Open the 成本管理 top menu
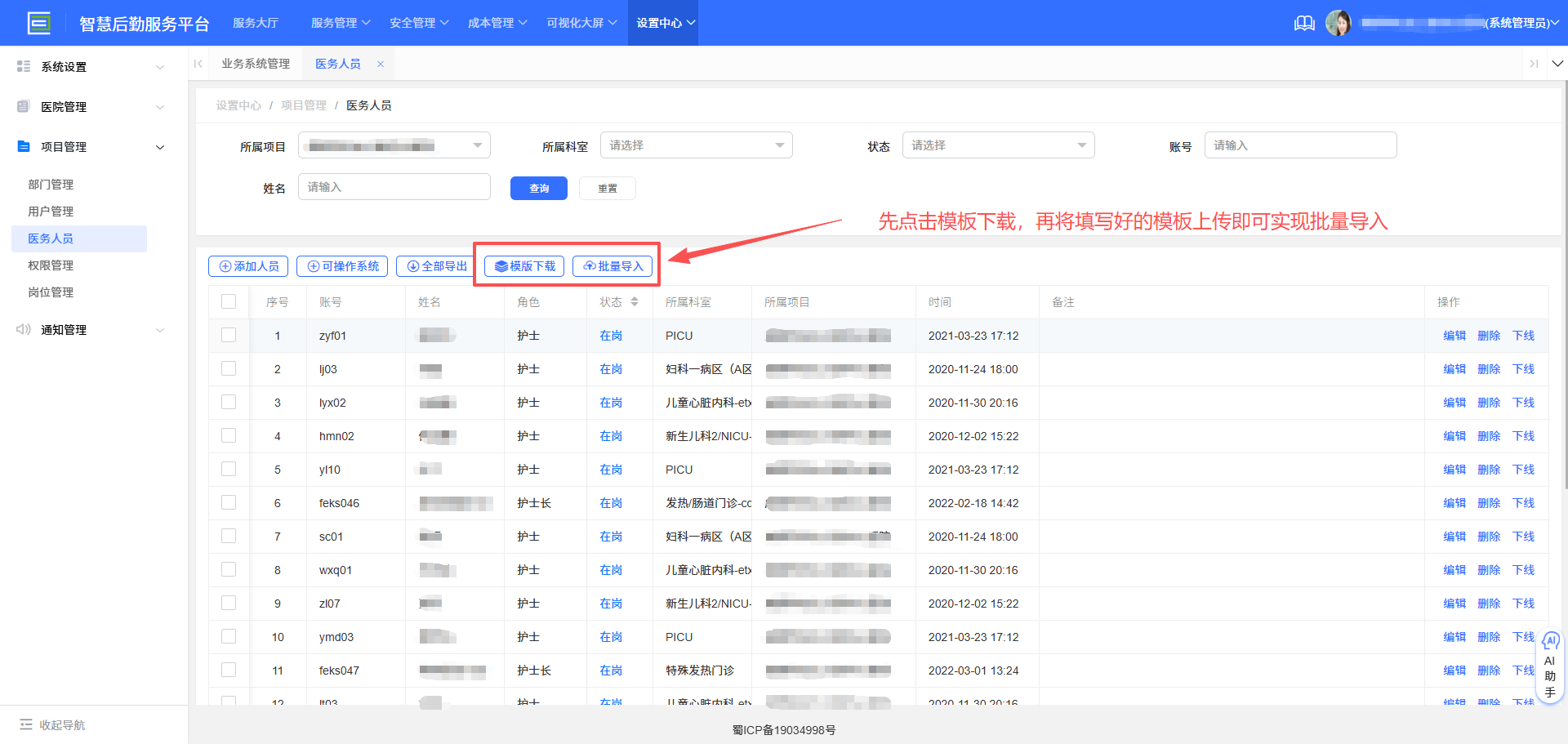 [497, 23]
